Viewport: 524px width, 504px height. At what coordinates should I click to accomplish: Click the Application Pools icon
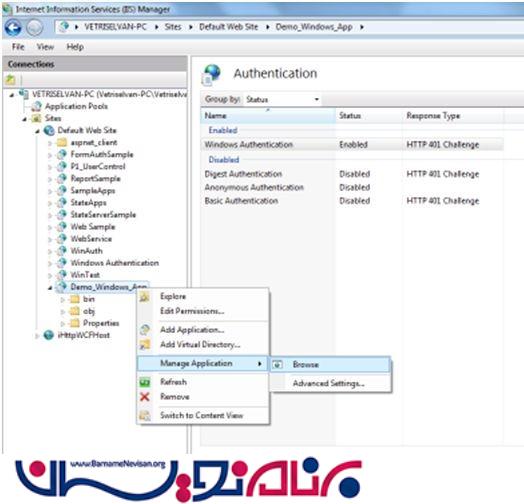pyautogui.click(x=36, y=106)
